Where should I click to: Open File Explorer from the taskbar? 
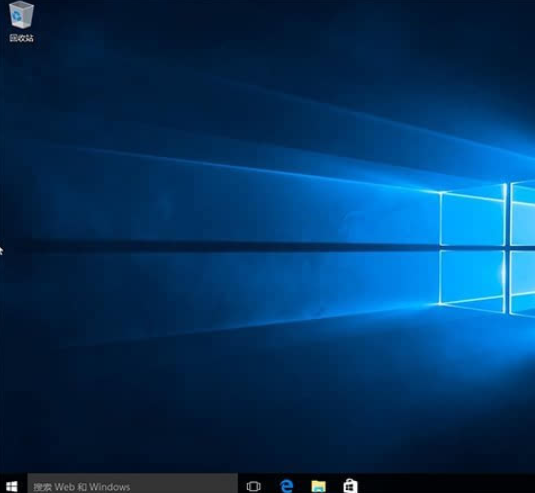pos(318,486)
